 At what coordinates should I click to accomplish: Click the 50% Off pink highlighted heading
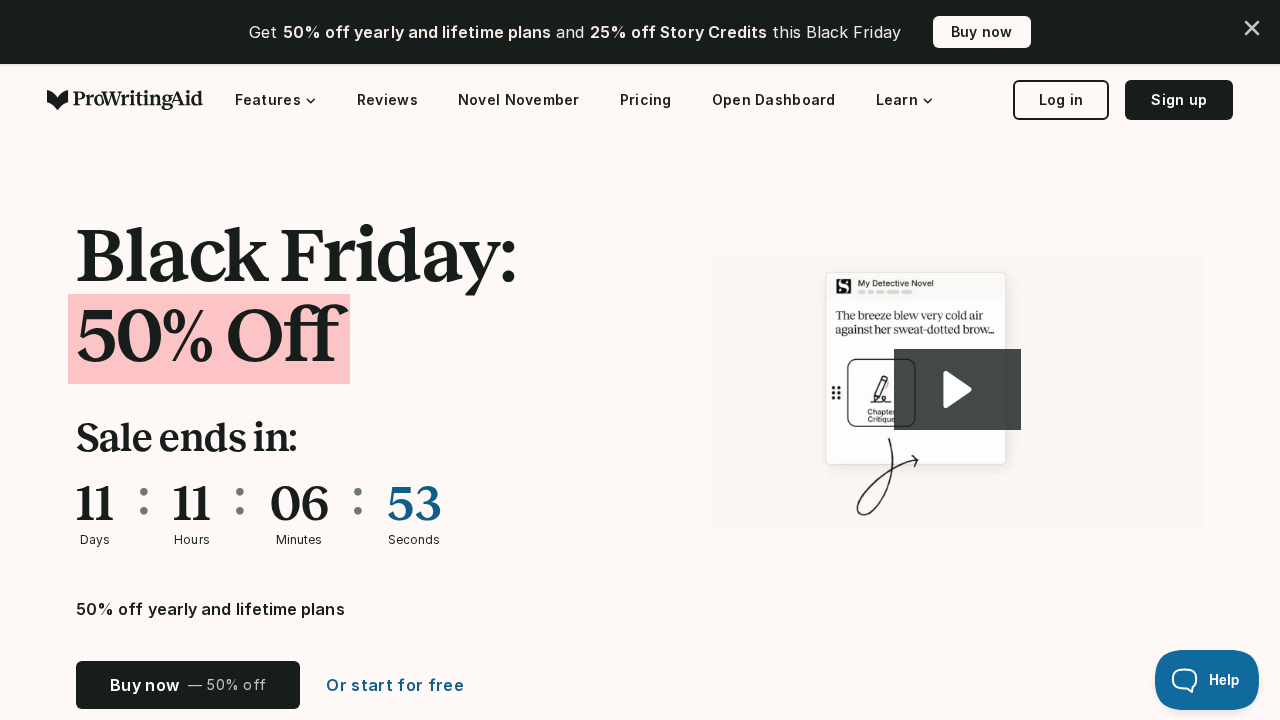coord(209,338)
